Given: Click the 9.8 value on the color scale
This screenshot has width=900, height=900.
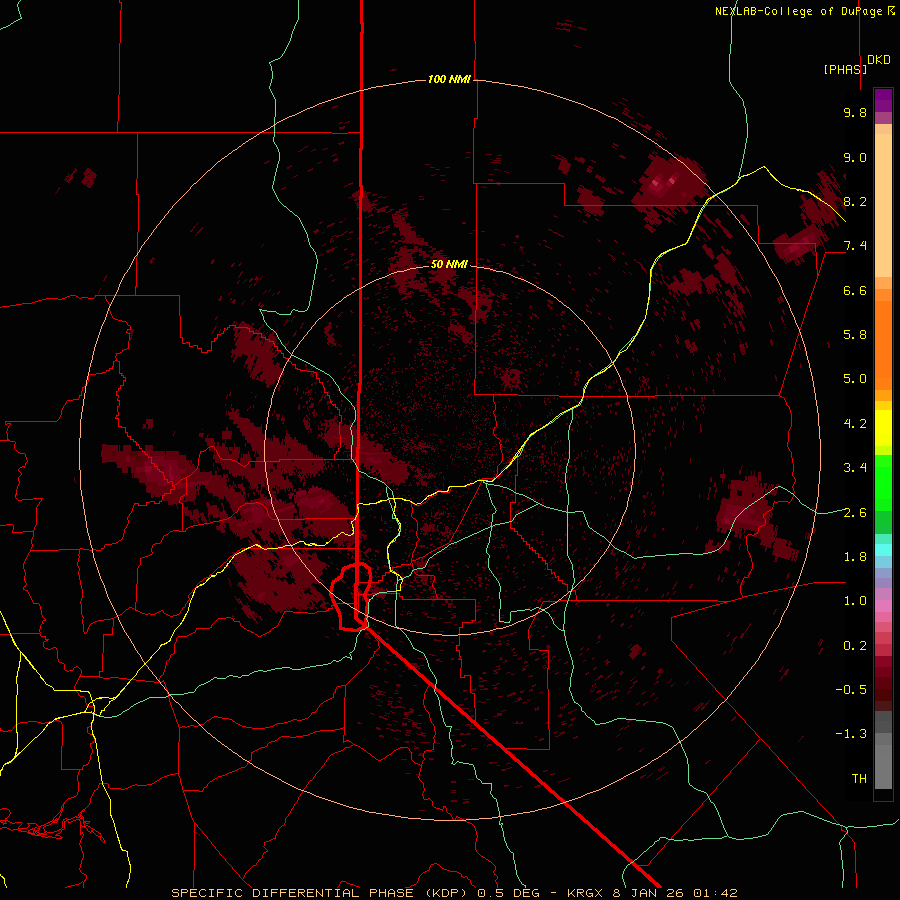Looking at the screenshot, I should click(x=855, y=112).
